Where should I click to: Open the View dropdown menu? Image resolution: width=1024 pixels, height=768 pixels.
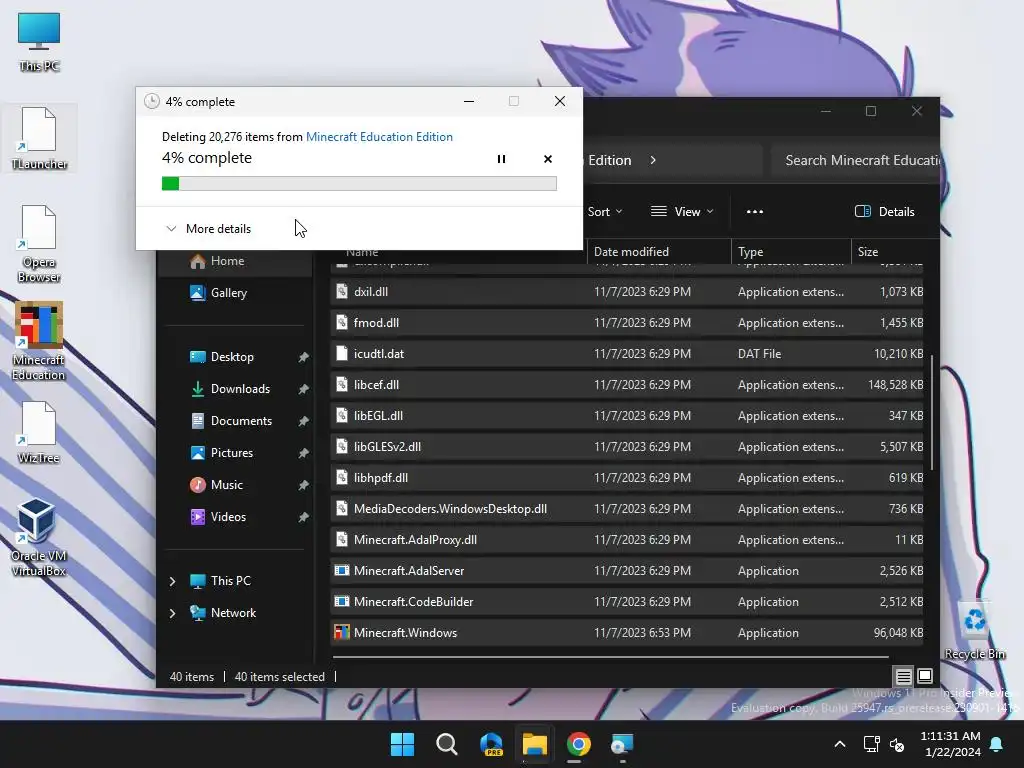682,212
